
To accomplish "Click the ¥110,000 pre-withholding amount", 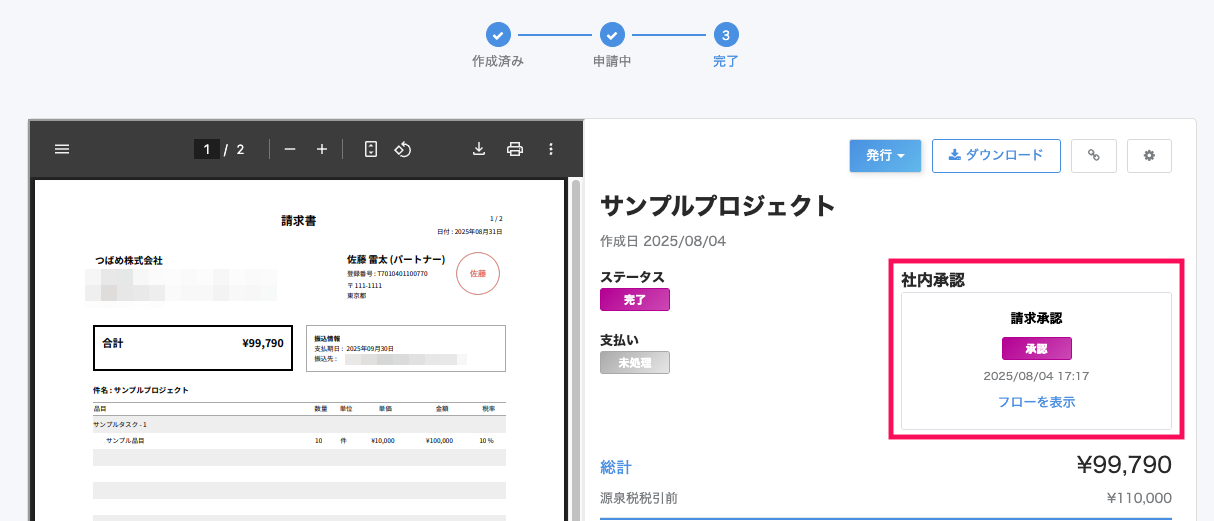I will coord(1139,497).
